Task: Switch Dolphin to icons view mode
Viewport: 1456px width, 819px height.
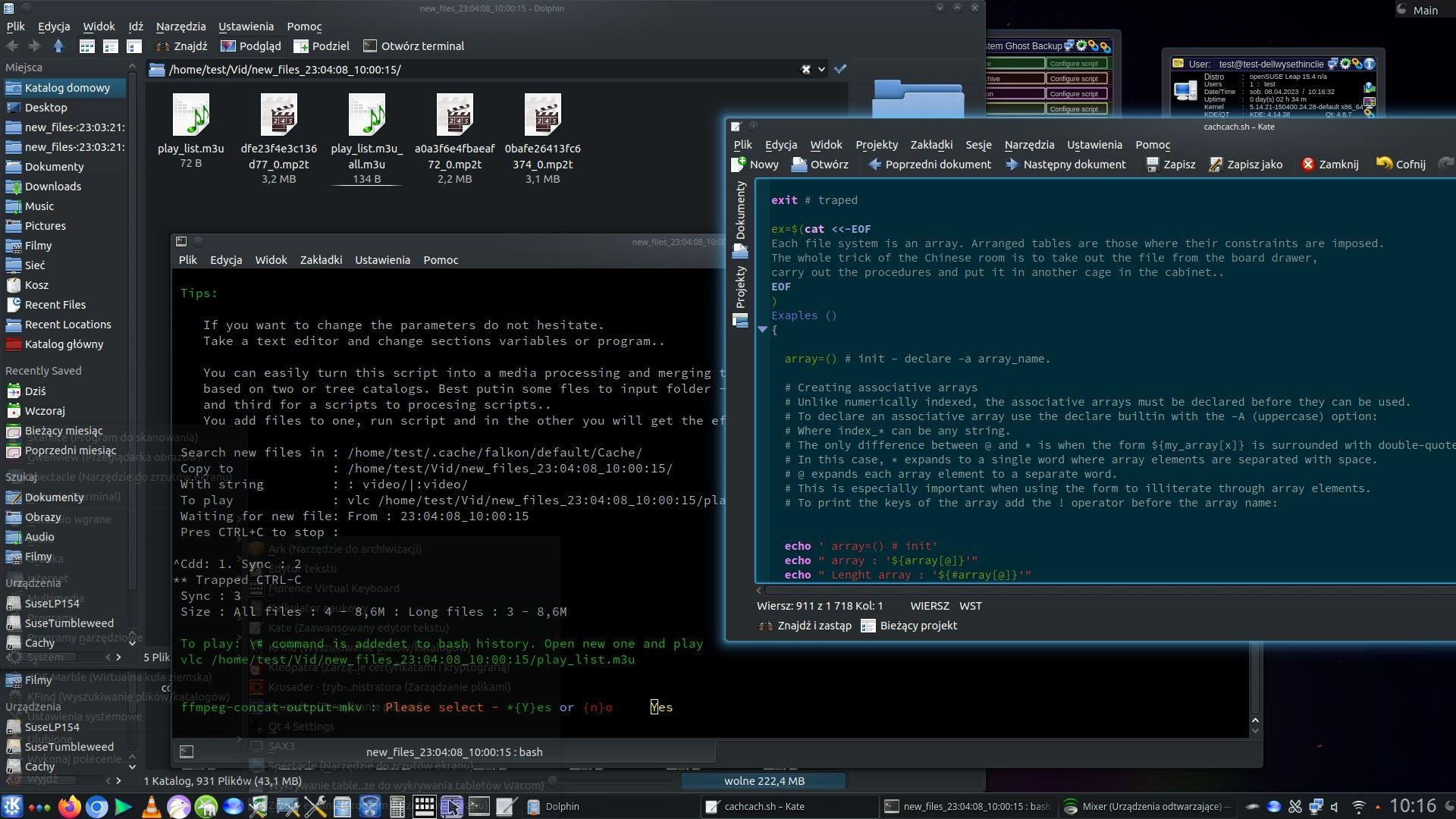Action: coord(87,46)
